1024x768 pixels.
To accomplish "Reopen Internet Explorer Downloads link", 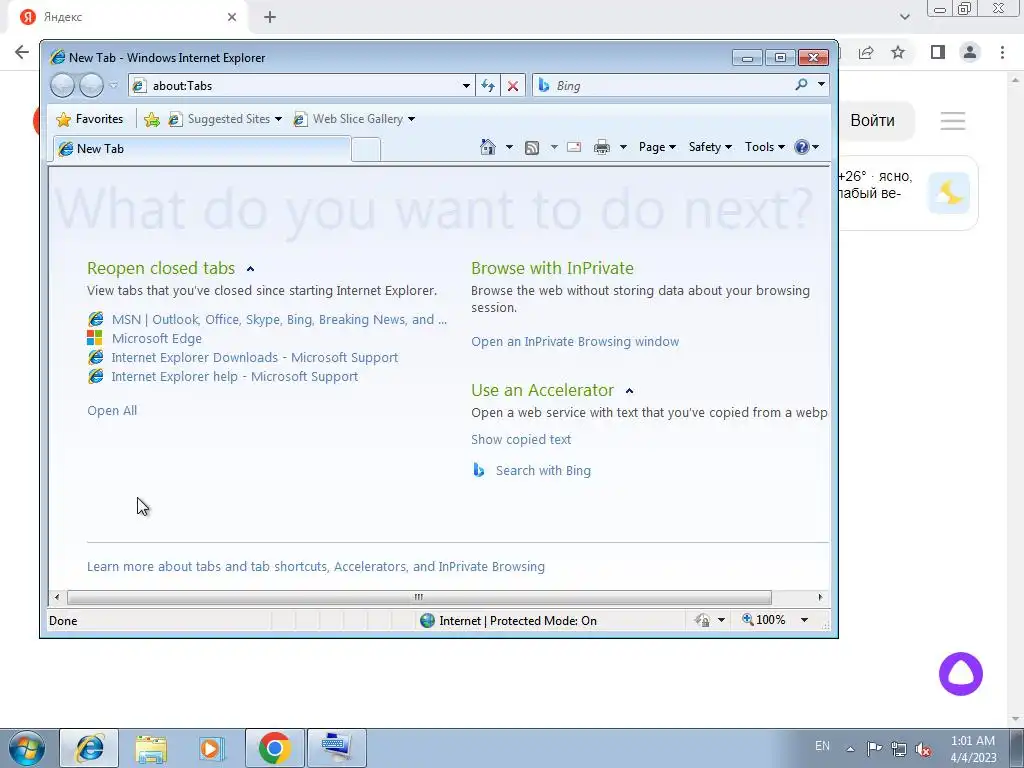I will [x=255, y=357].
